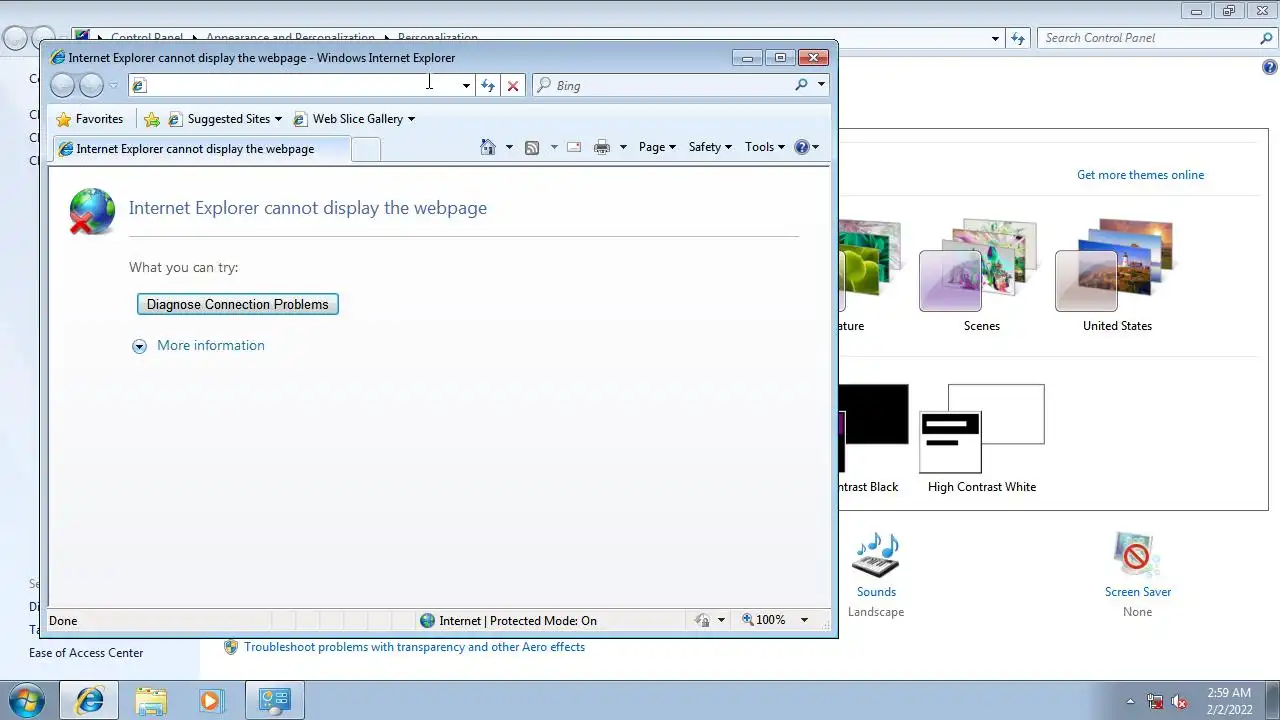Click the RSS Feeds icon
The image size is (1280, 720).
click(532, 147)
